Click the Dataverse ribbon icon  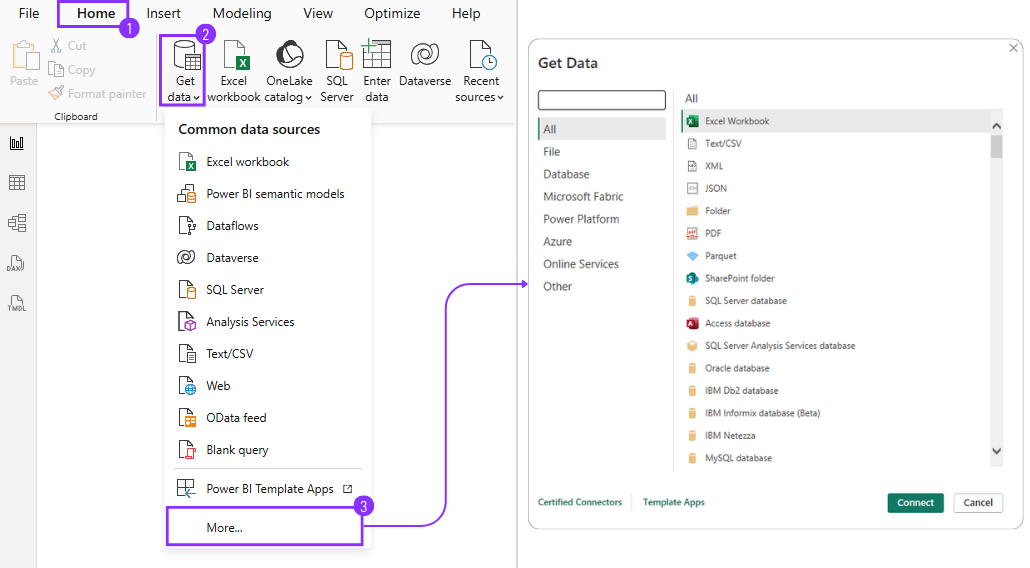[x=425, y=63]
